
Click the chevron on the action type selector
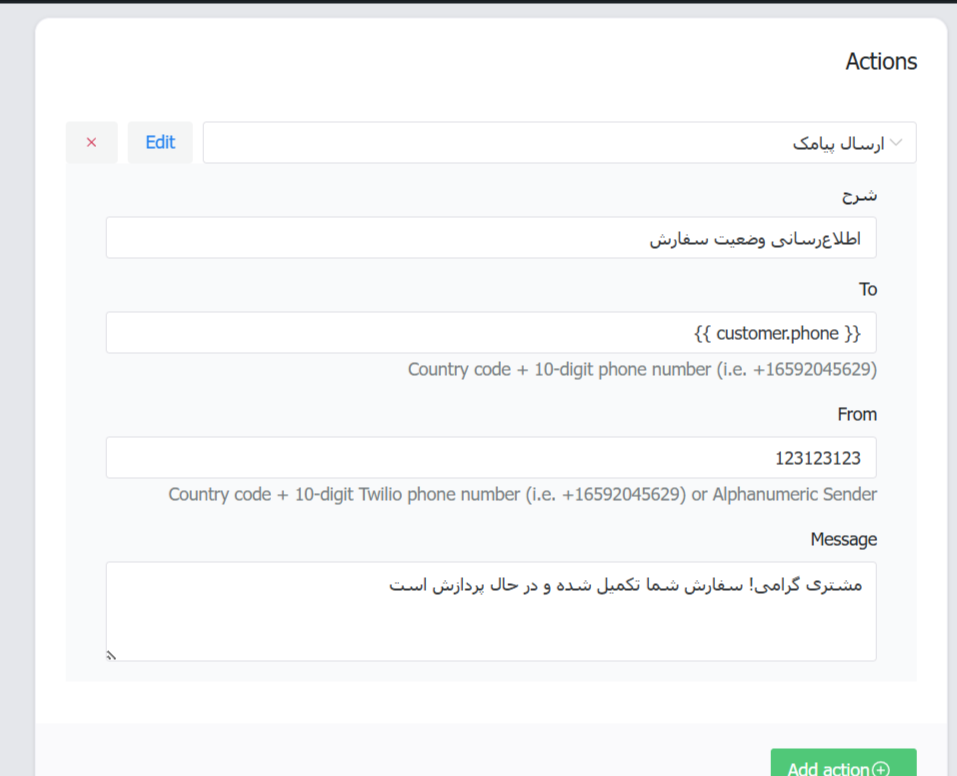point(898,142)
